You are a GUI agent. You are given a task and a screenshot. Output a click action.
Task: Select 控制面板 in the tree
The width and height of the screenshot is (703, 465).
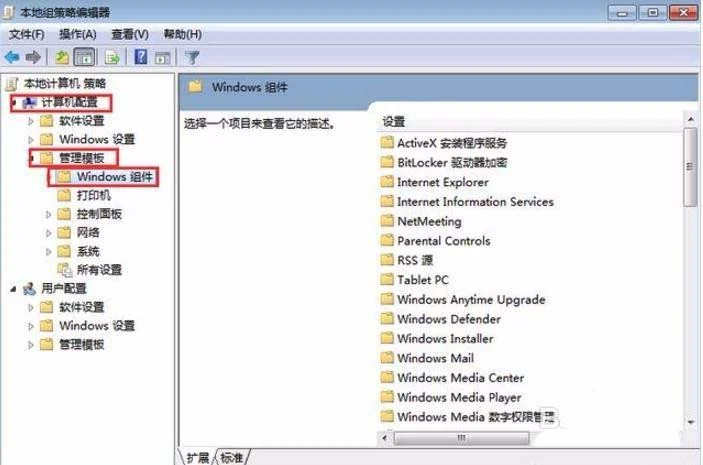click(99, 214)
